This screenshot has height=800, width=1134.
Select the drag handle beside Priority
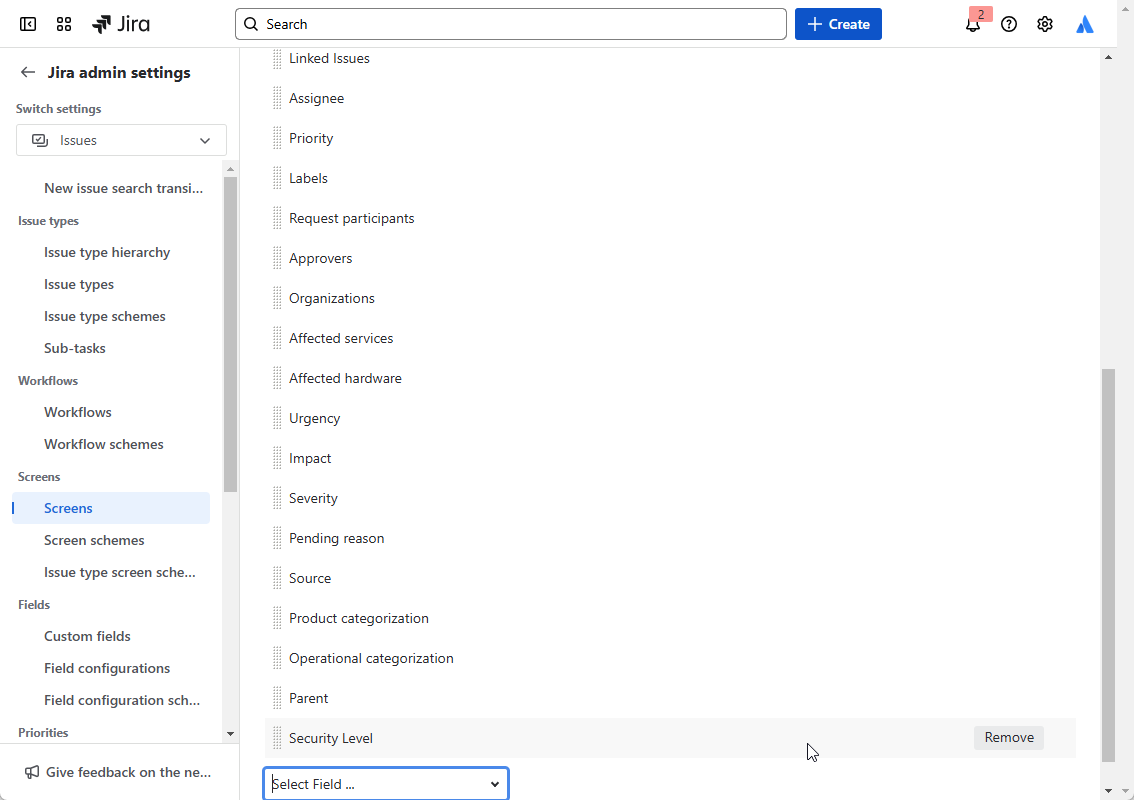click(x=276, y=138)
